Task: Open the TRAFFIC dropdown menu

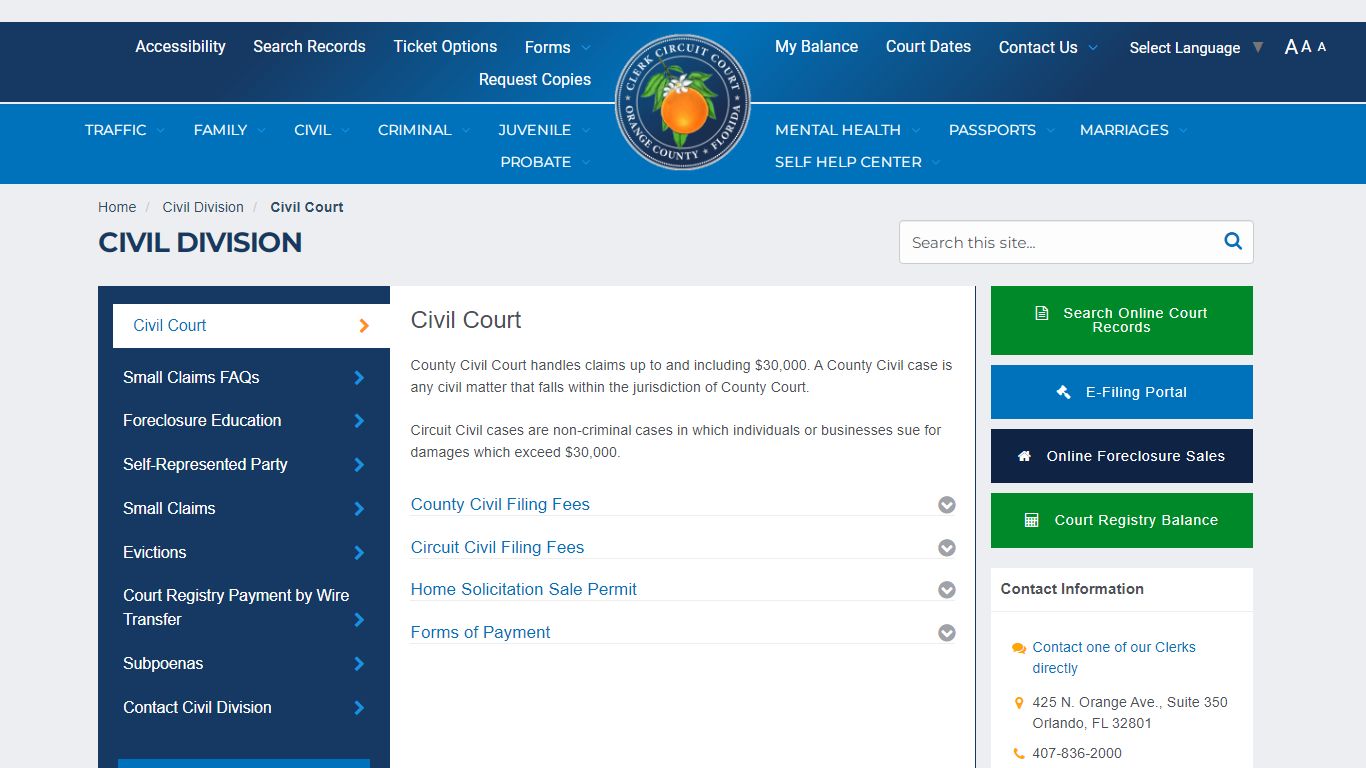Action: [x=125, y=130]
